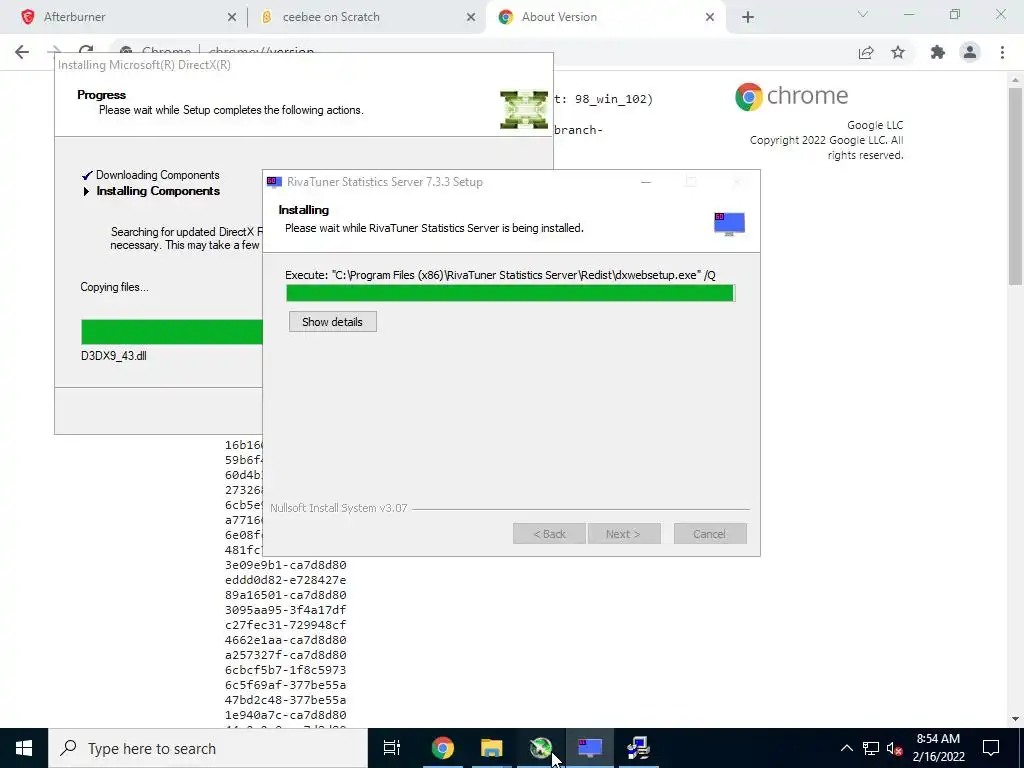Viewport: 1024px width, 768px height.
Task: Go back in Chrome
Action: coord(22,52)
